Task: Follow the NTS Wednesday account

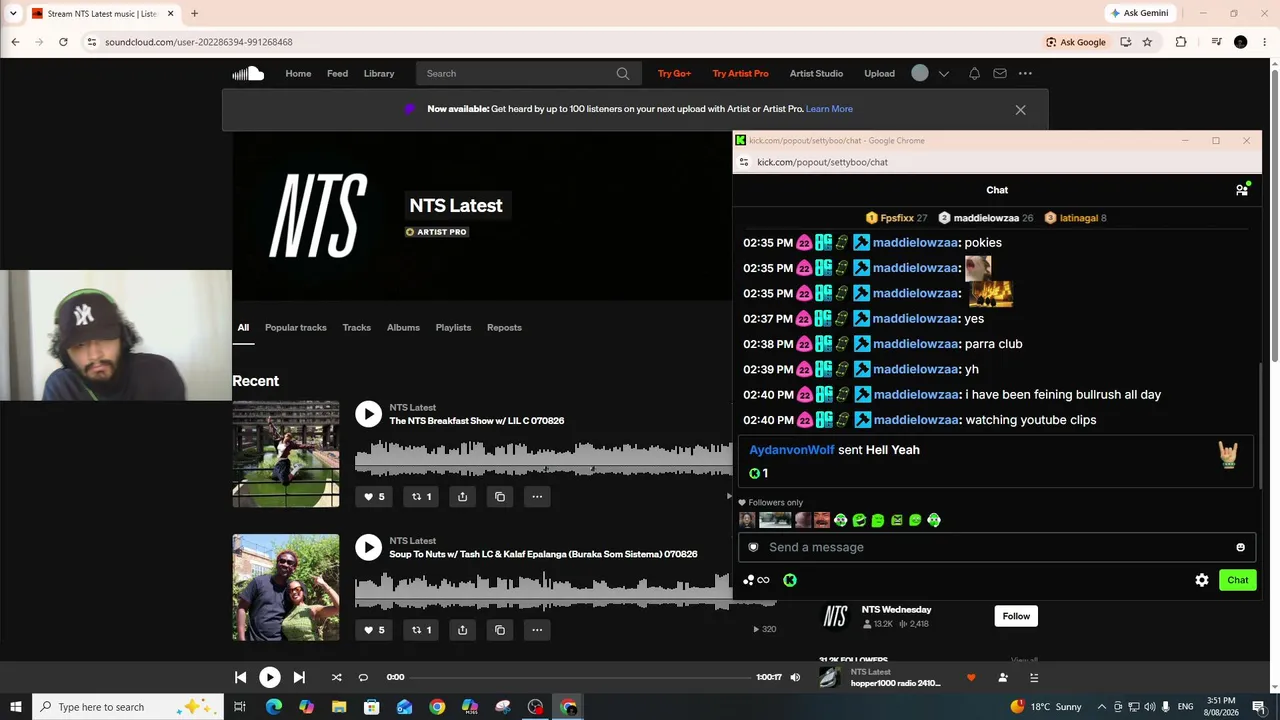Action: point(1016,616)
